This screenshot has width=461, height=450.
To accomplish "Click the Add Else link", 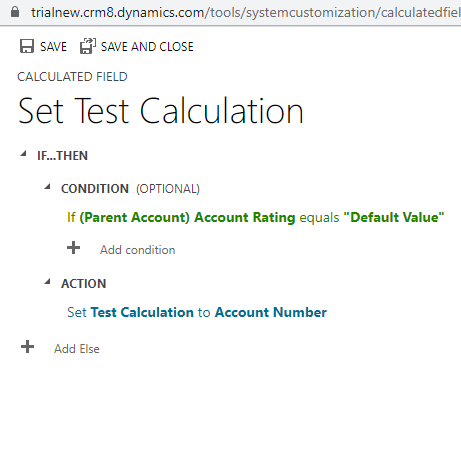I will 77,349.
